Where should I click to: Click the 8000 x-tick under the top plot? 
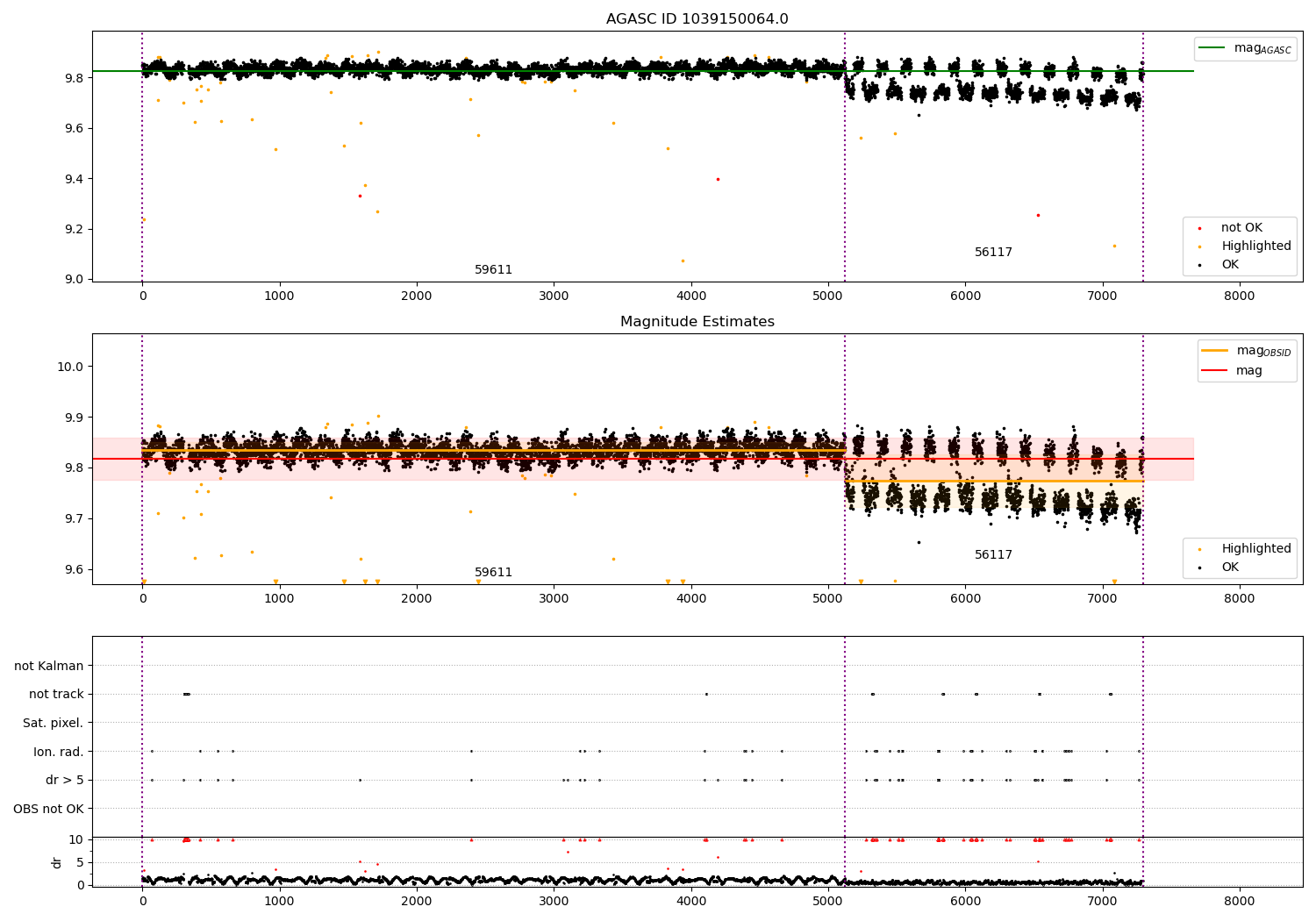(x=1240, y=296)
